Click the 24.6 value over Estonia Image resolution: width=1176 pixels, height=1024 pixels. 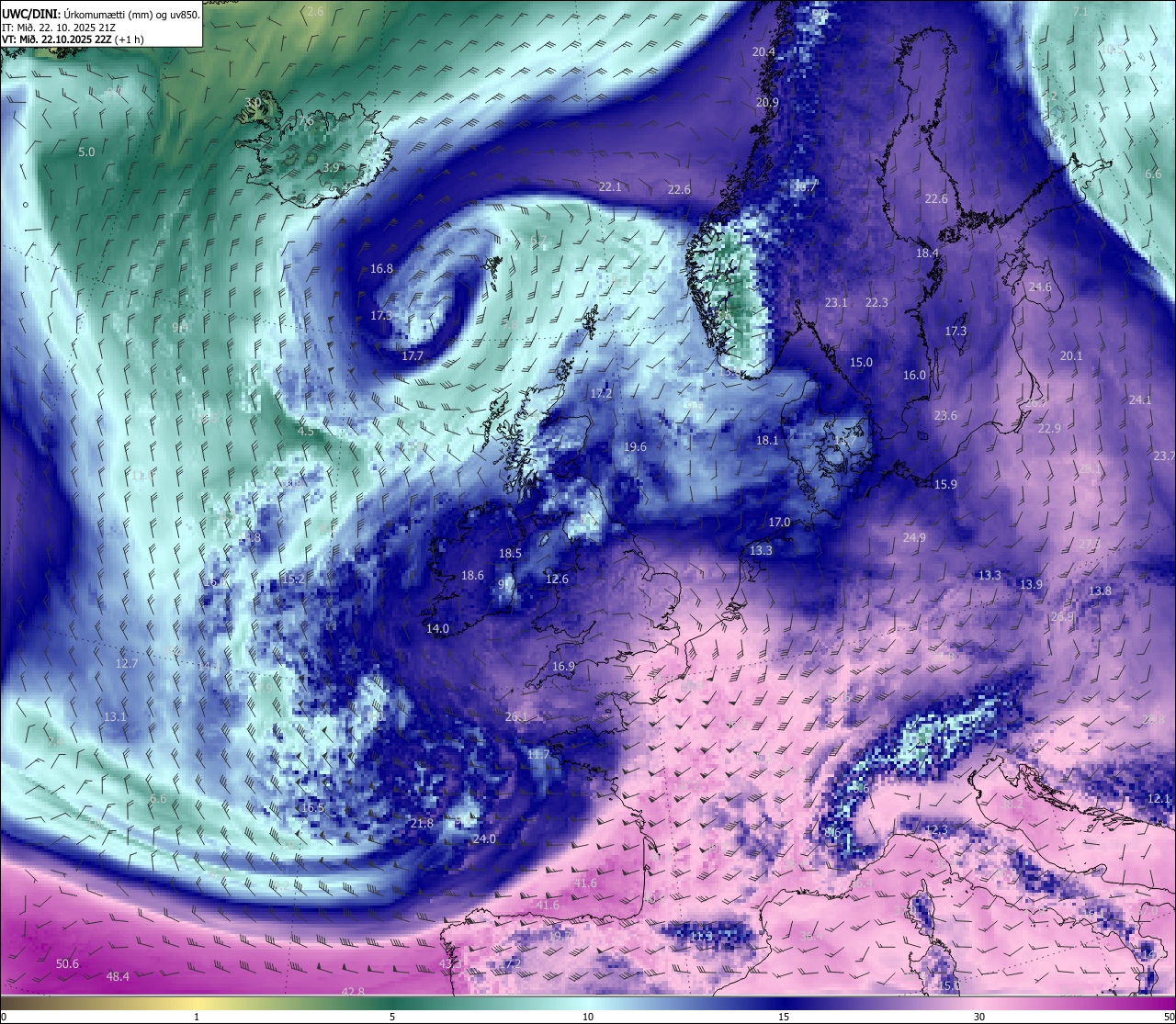click(1040, 287)
